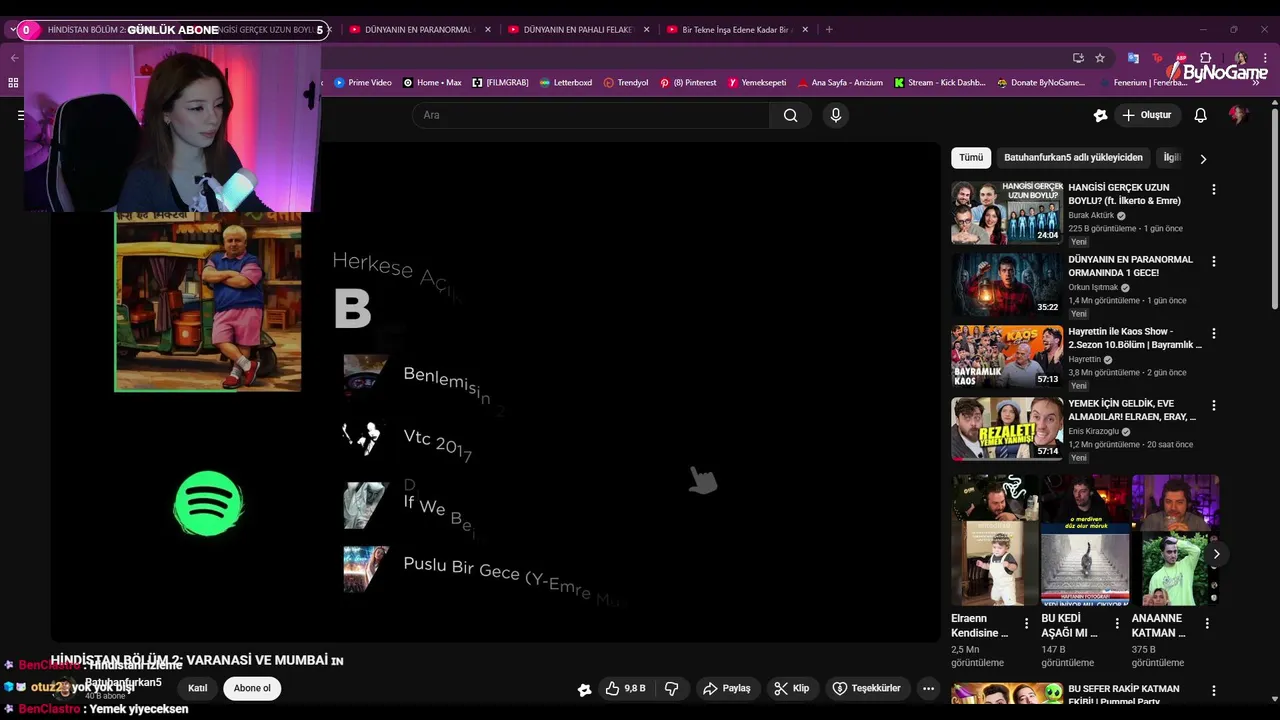Viewport: 1280px width, 720px height.
Task: Click the install app icon in address bar
Action: click(x=1078, y=58)
